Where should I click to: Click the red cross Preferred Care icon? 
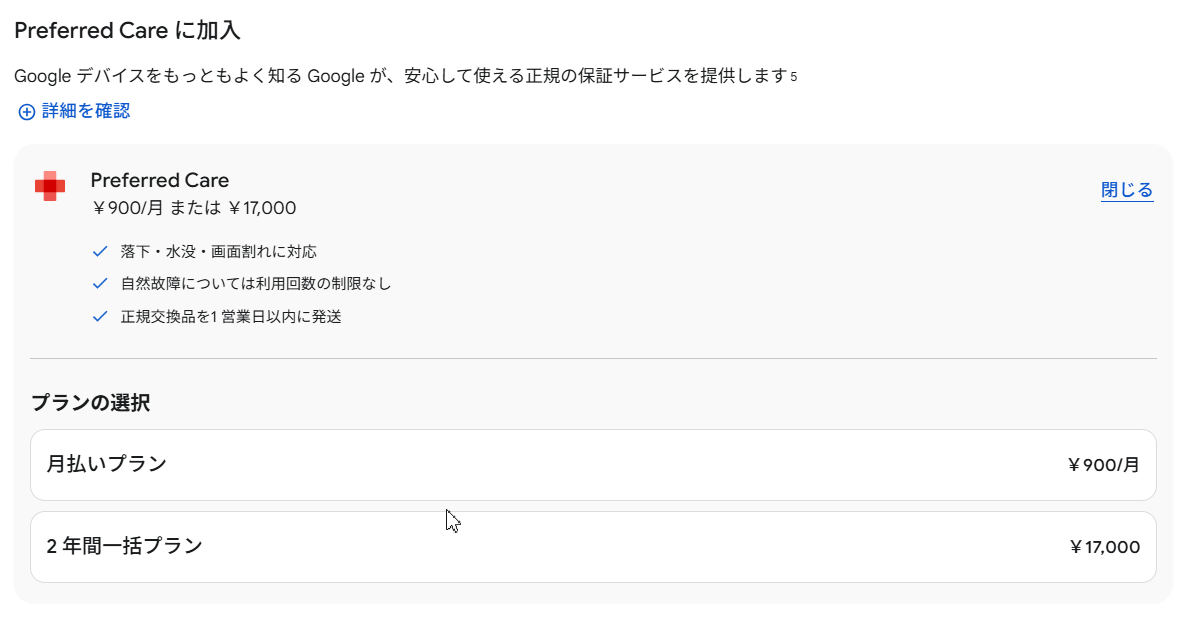[x=50, y=186]
